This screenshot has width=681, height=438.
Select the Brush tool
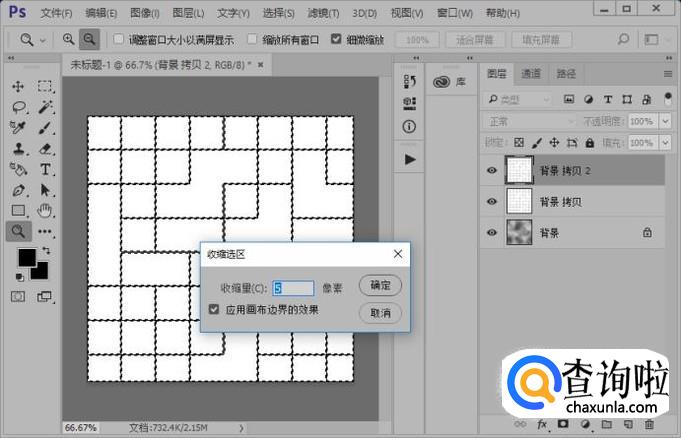(x=45, y=128)
